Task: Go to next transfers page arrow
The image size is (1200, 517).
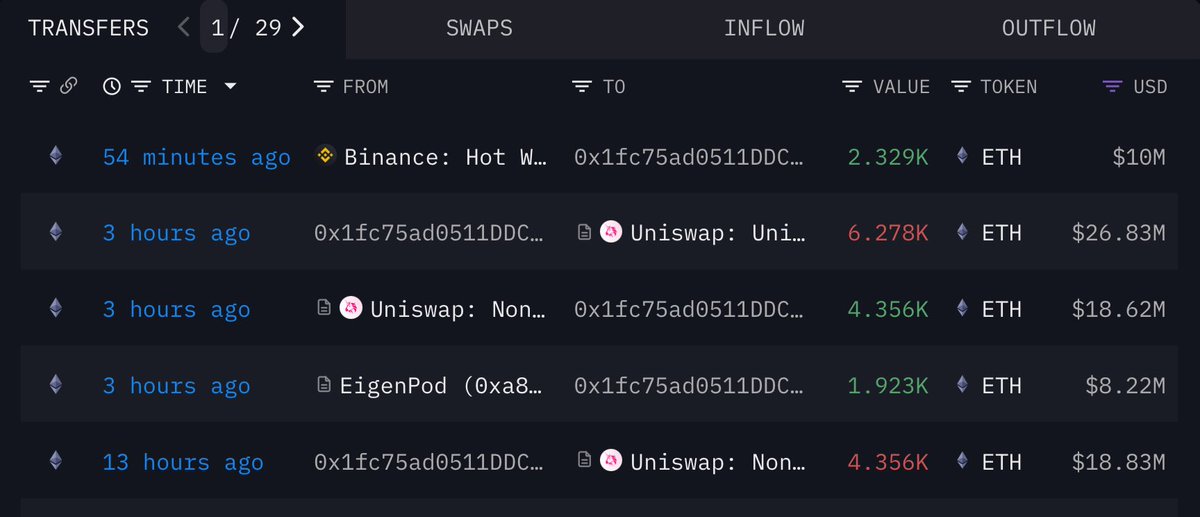Action: click(298, 27)
